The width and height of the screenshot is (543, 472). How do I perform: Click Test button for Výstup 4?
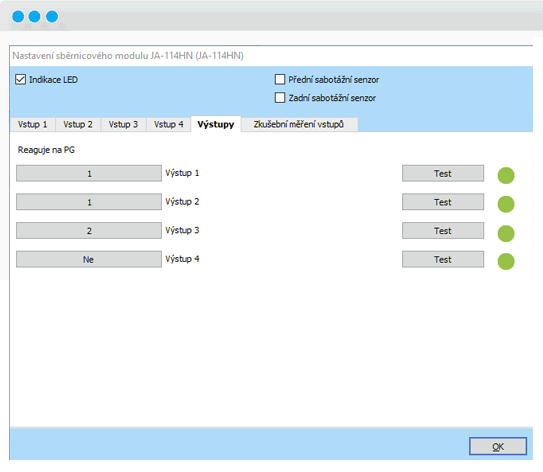(x=443, y=259)
